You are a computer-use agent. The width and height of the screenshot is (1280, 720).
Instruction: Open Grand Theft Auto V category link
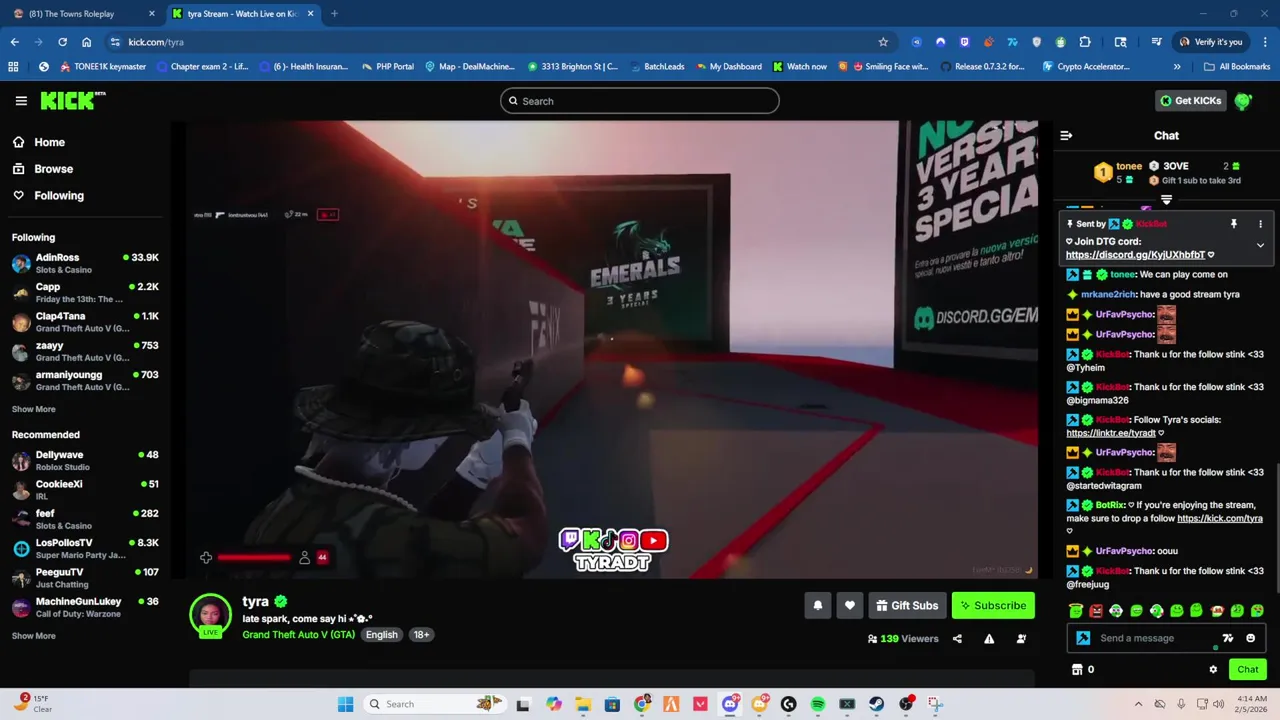tap(298, 635)
